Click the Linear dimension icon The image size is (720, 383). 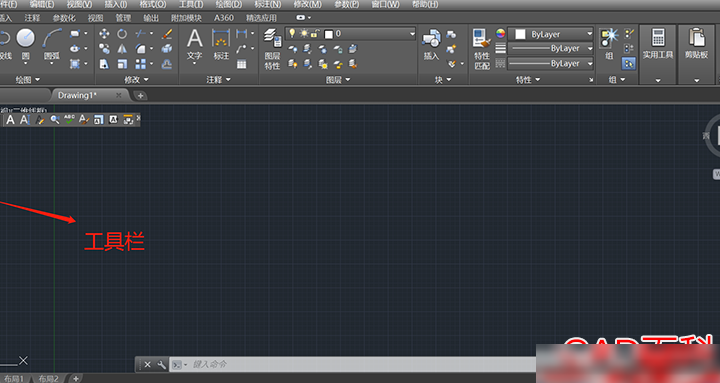(242, 33)
